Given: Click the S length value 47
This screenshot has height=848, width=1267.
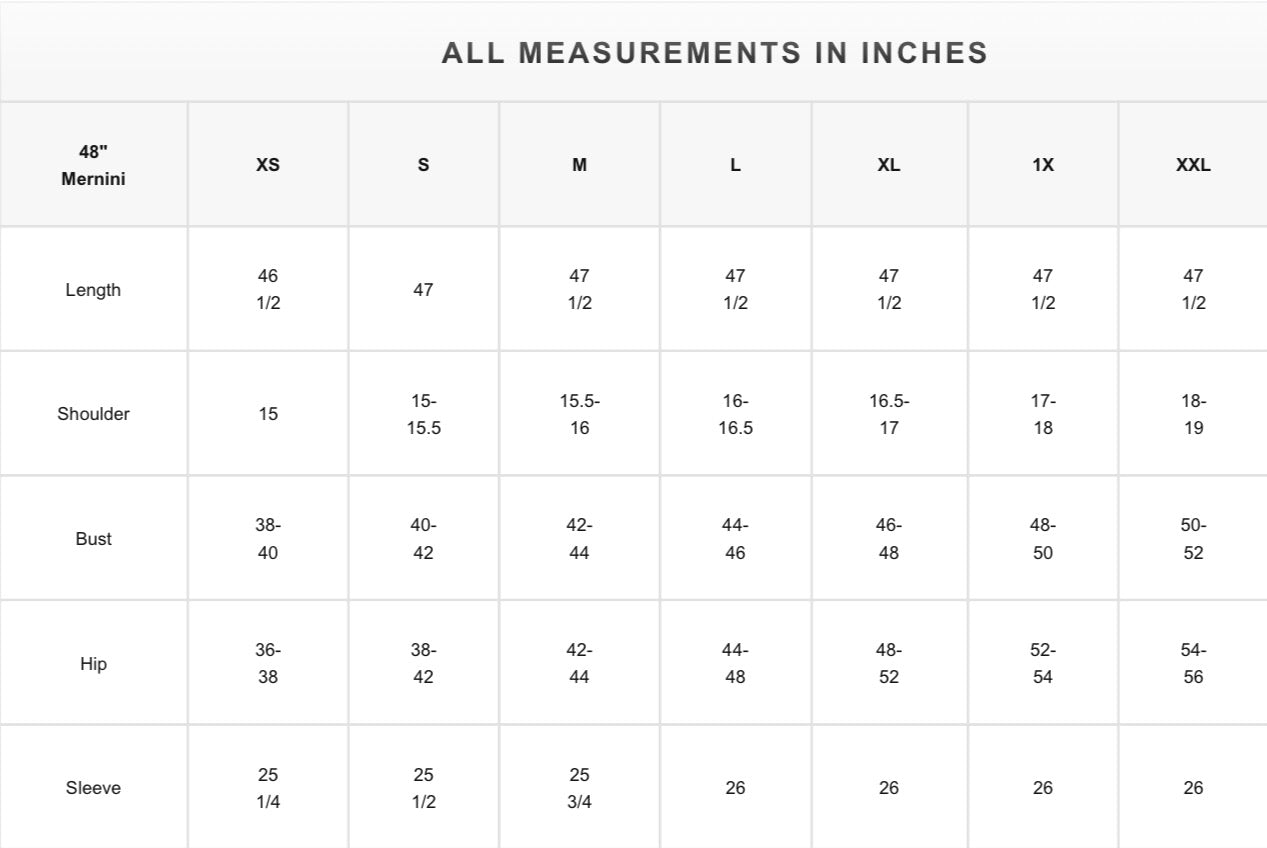Looking at the screenshot, I should click(423, 290).
